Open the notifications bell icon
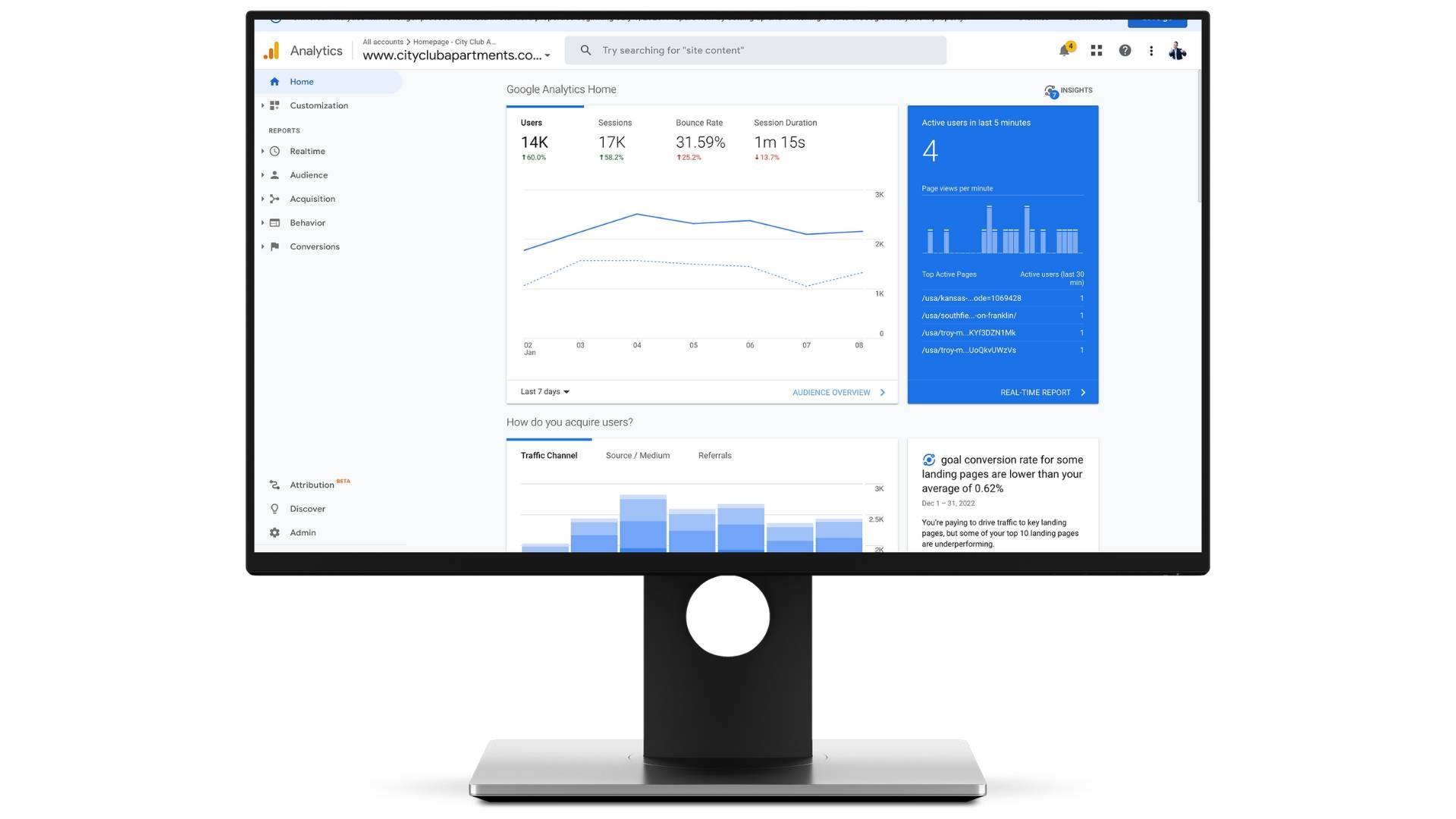Screen dimensions: 1456x819 (1065, 51)
